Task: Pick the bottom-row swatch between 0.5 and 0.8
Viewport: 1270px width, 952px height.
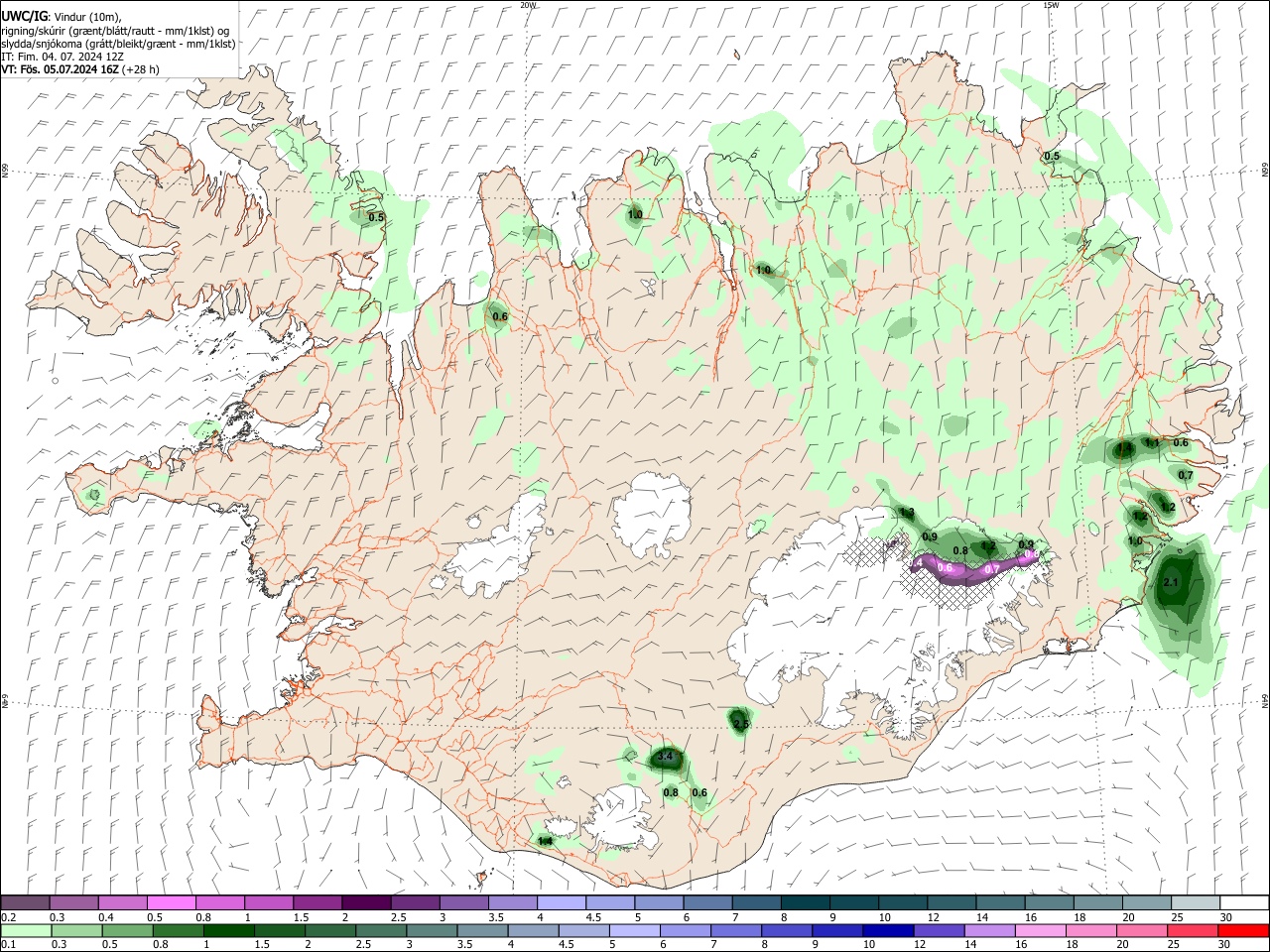Action: (x=126, y=930)
